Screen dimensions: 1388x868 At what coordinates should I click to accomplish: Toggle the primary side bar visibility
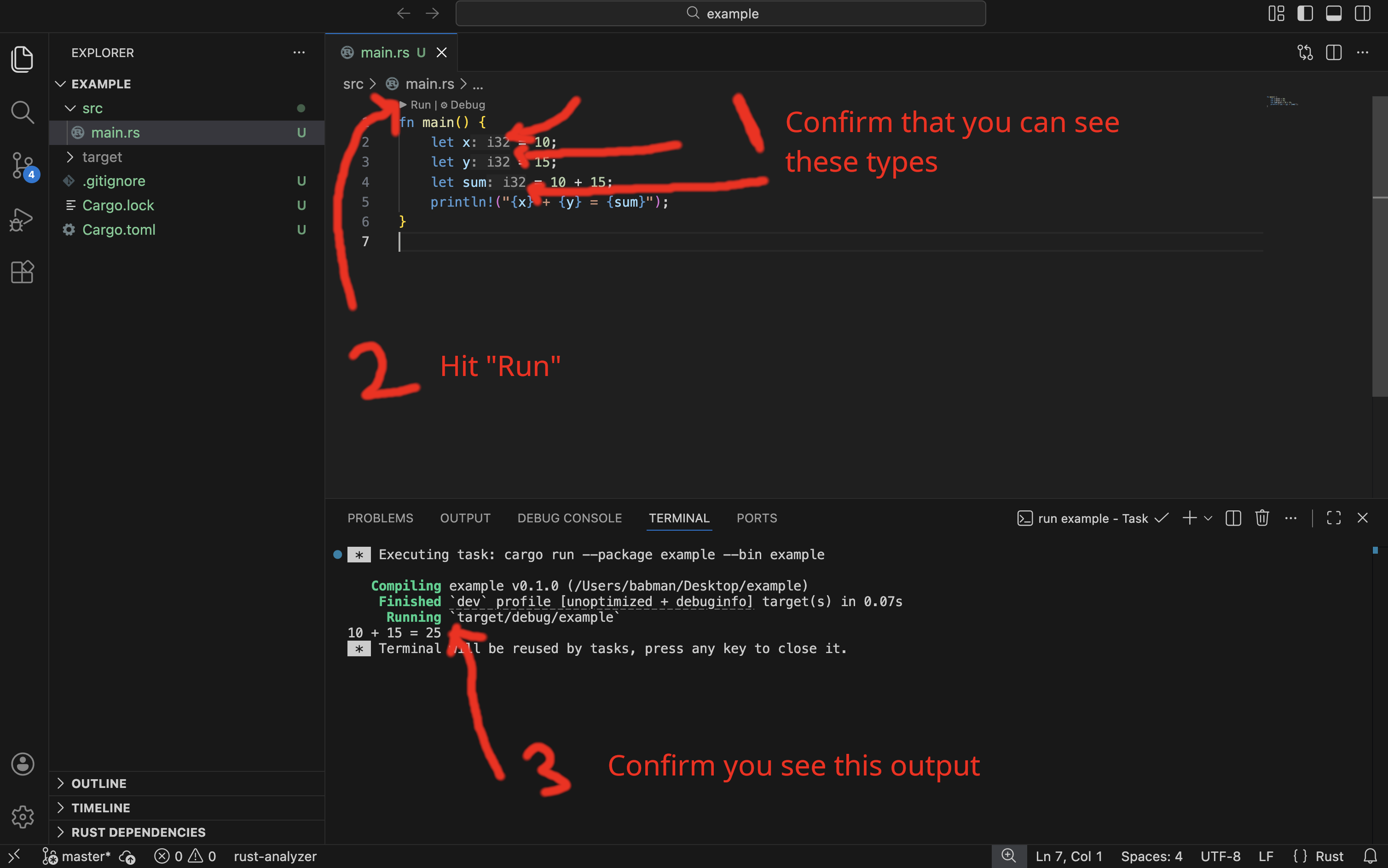point(1305,12)
